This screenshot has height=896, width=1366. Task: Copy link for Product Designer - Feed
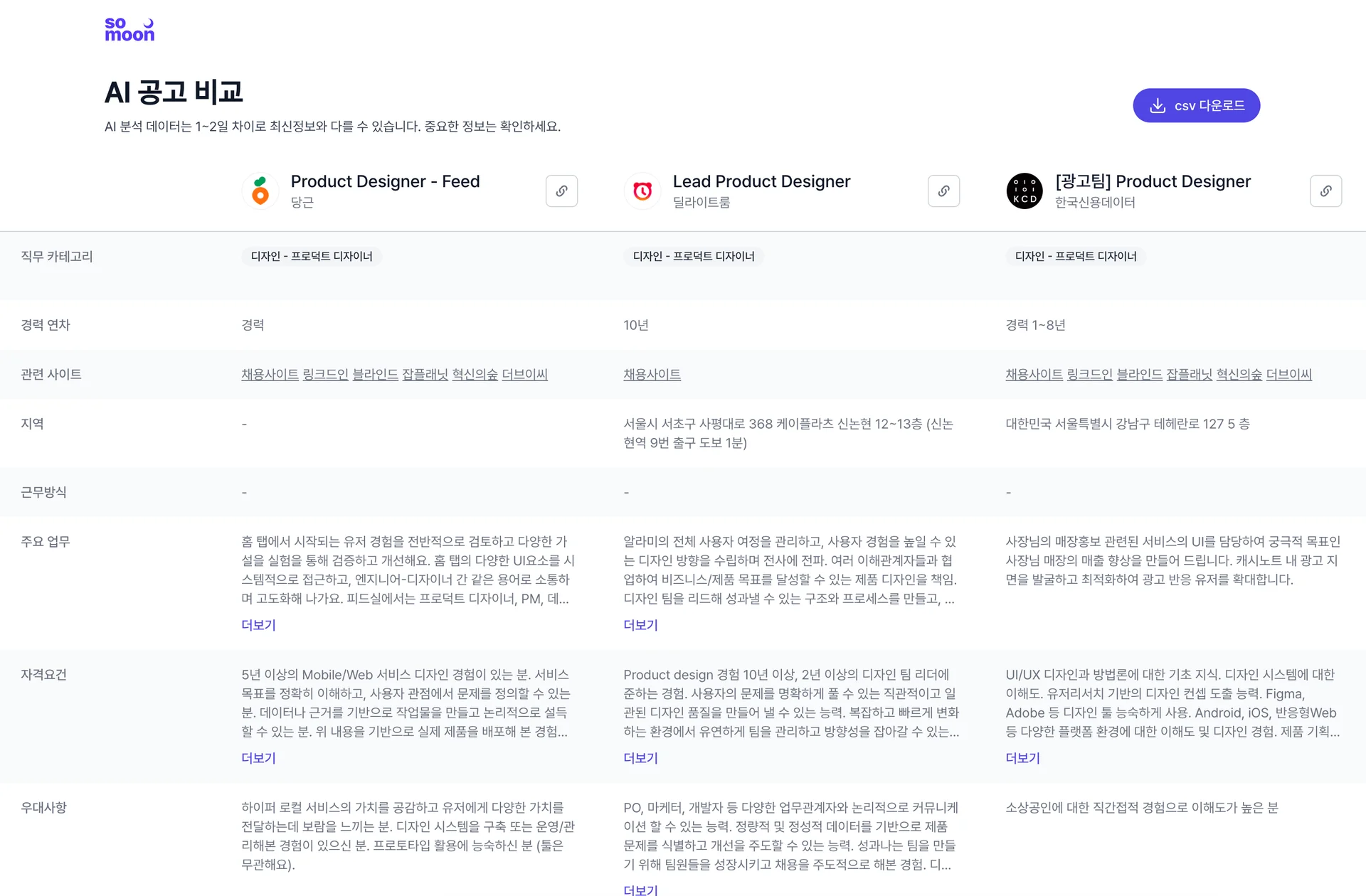tap(561, 191)
